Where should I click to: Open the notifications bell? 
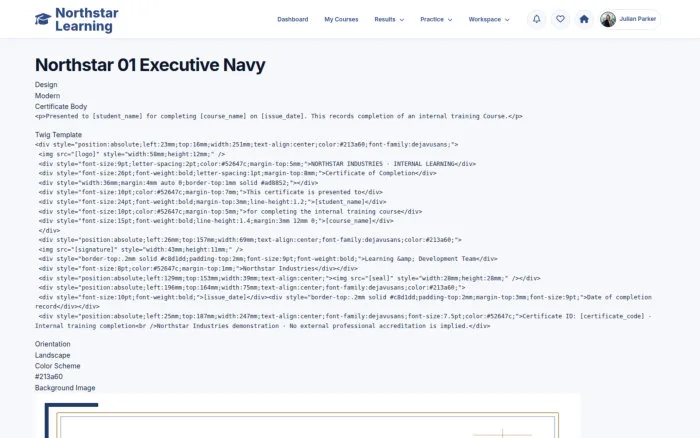[x=537, y=19]
